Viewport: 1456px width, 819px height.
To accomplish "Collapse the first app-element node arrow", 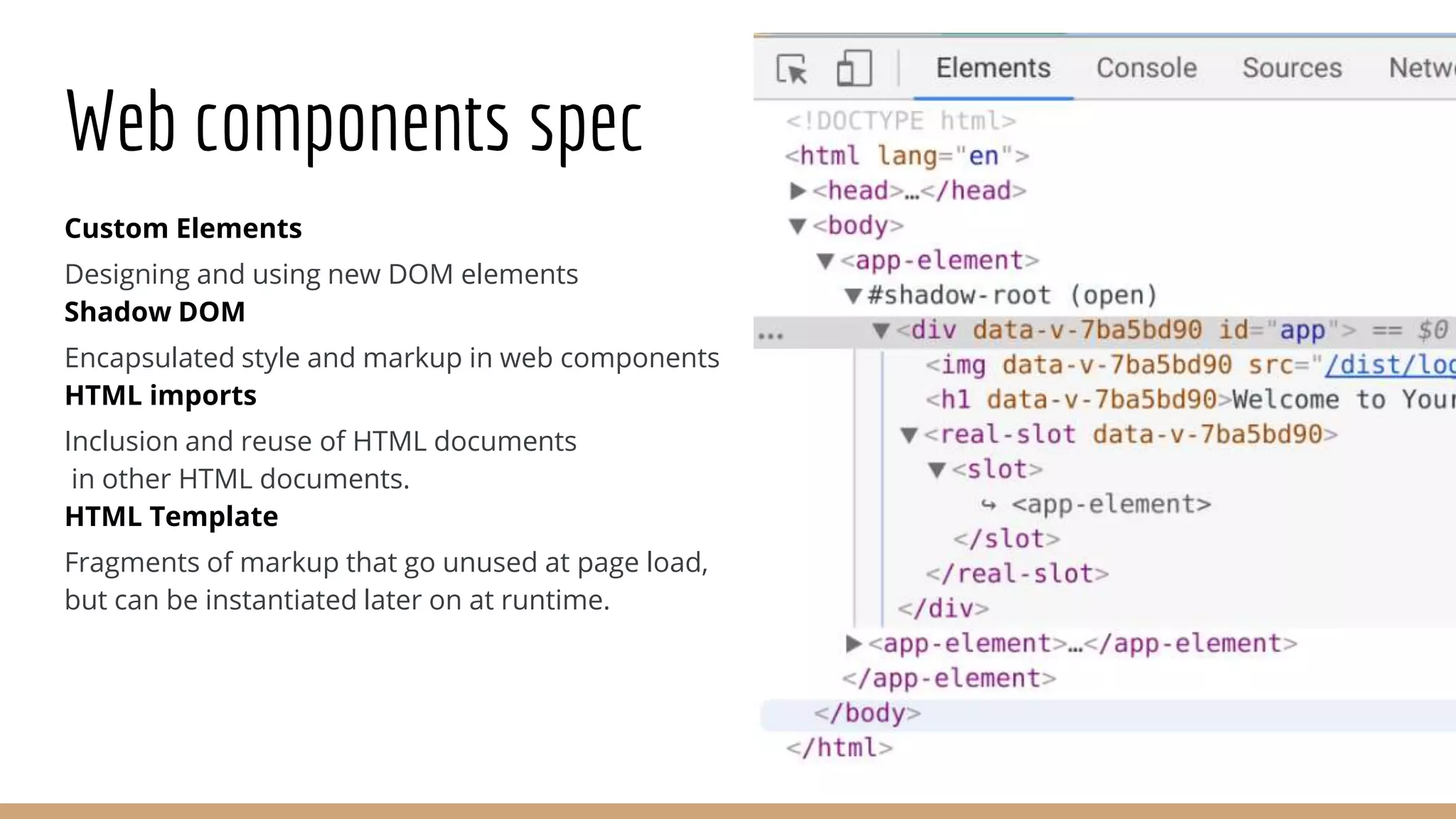I will pyautogui.click(x=825, y=261).
